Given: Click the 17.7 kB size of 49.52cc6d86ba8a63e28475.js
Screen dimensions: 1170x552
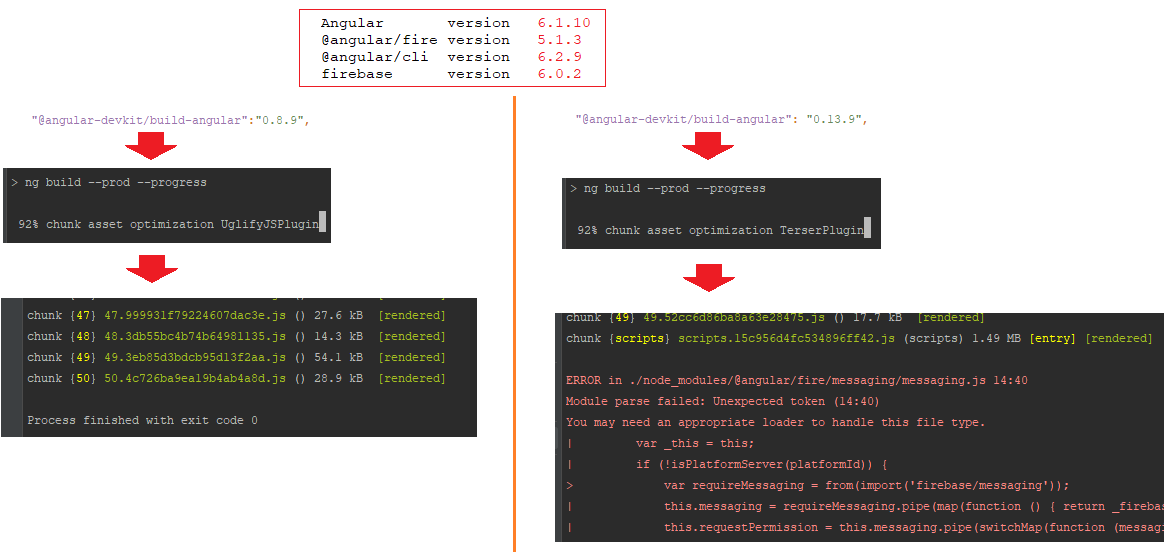Looking at the screenshot, I should [879, 318].
